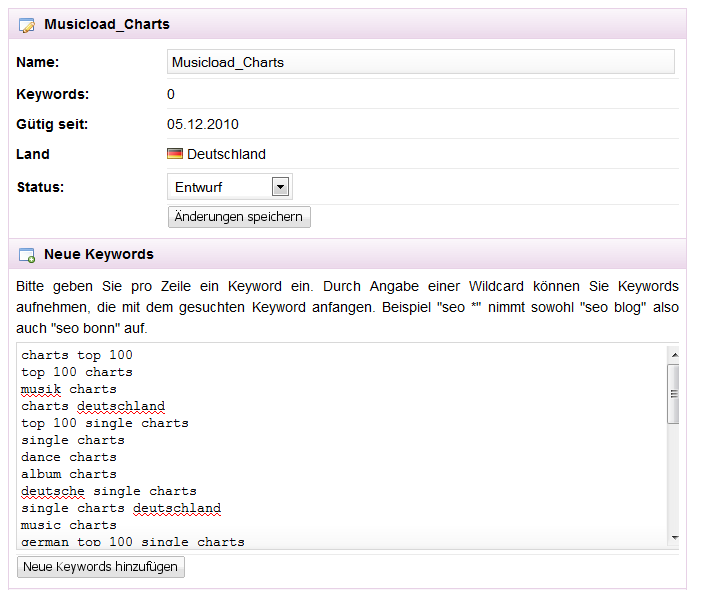Click the new keywords icon with green plus
Viewport: 701px width, 590px height.
(27, 255)
